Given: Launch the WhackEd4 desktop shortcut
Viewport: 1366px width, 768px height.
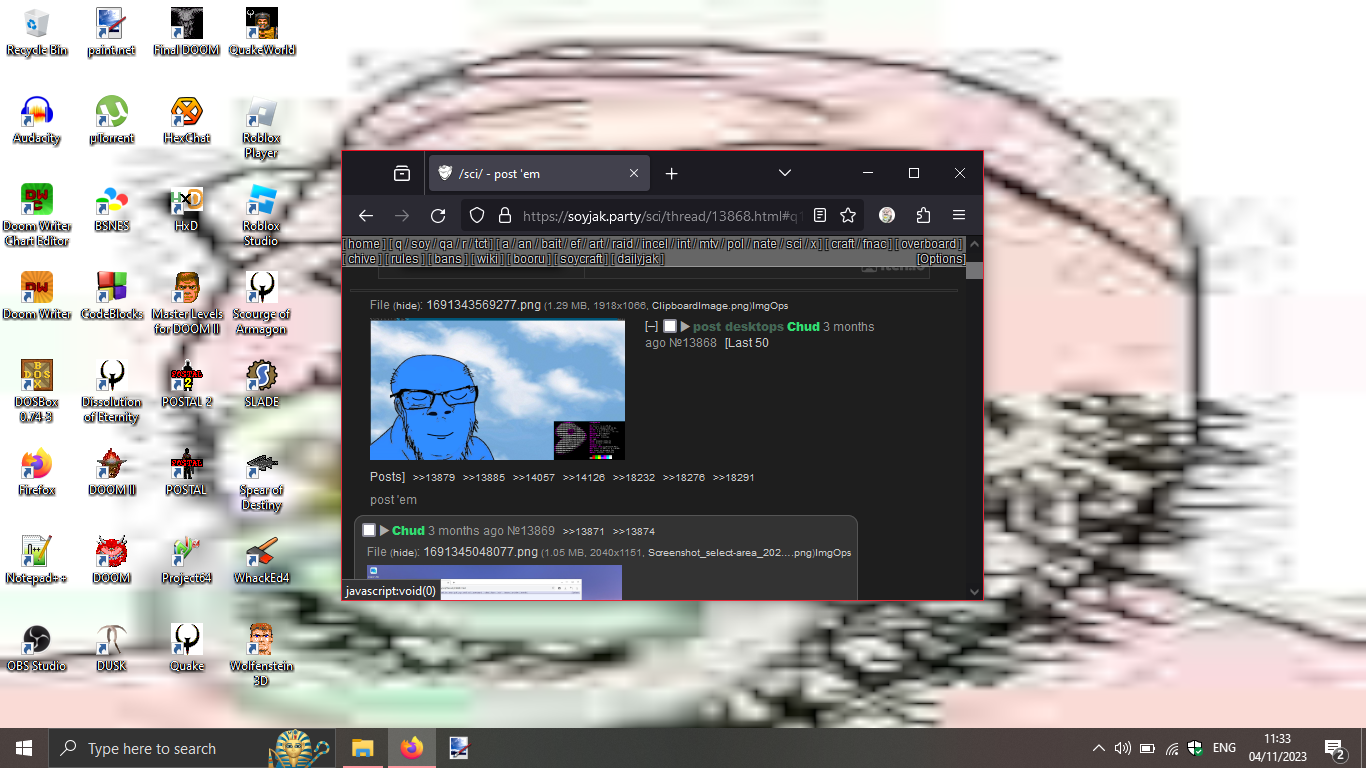Looking at the screenshot, I should (x=261, y=560).
